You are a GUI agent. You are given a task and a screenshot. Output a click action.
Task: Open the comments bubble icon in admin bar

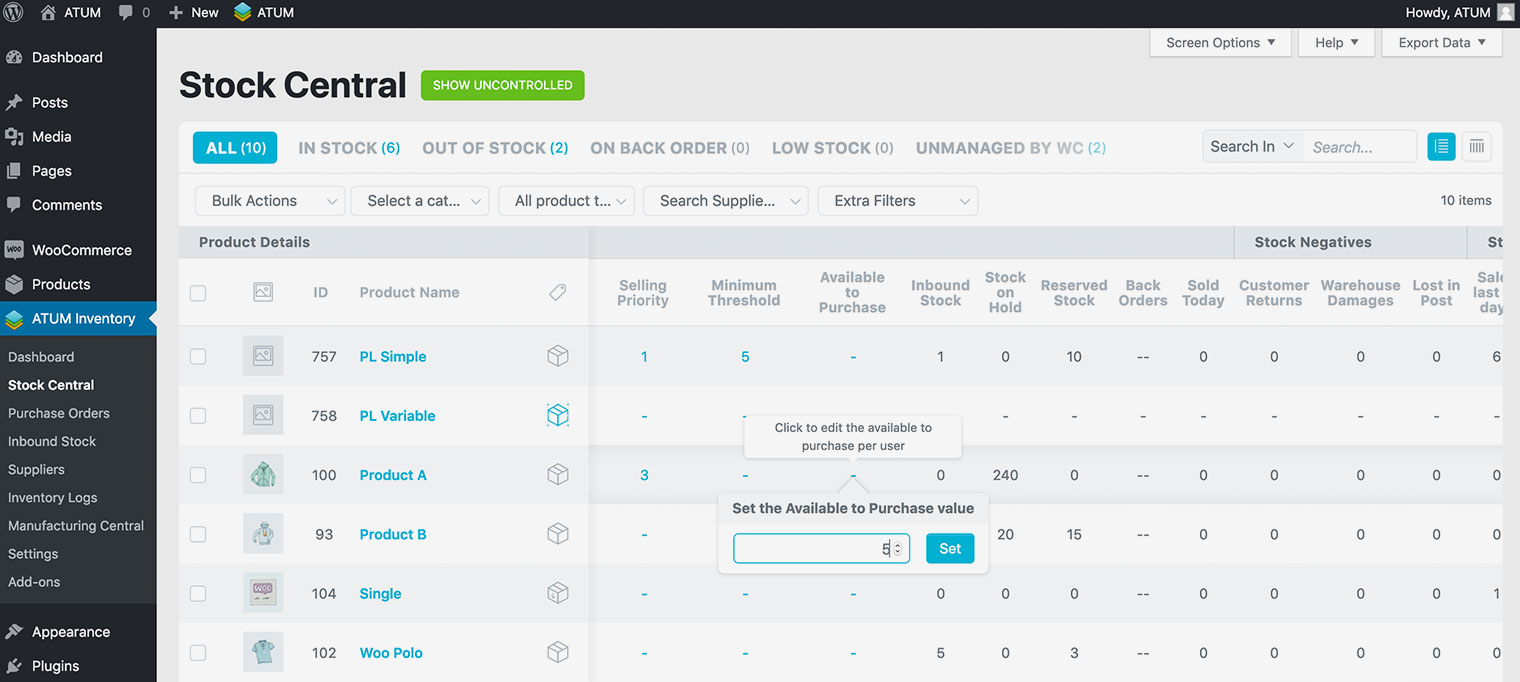(x=126, y=13)
